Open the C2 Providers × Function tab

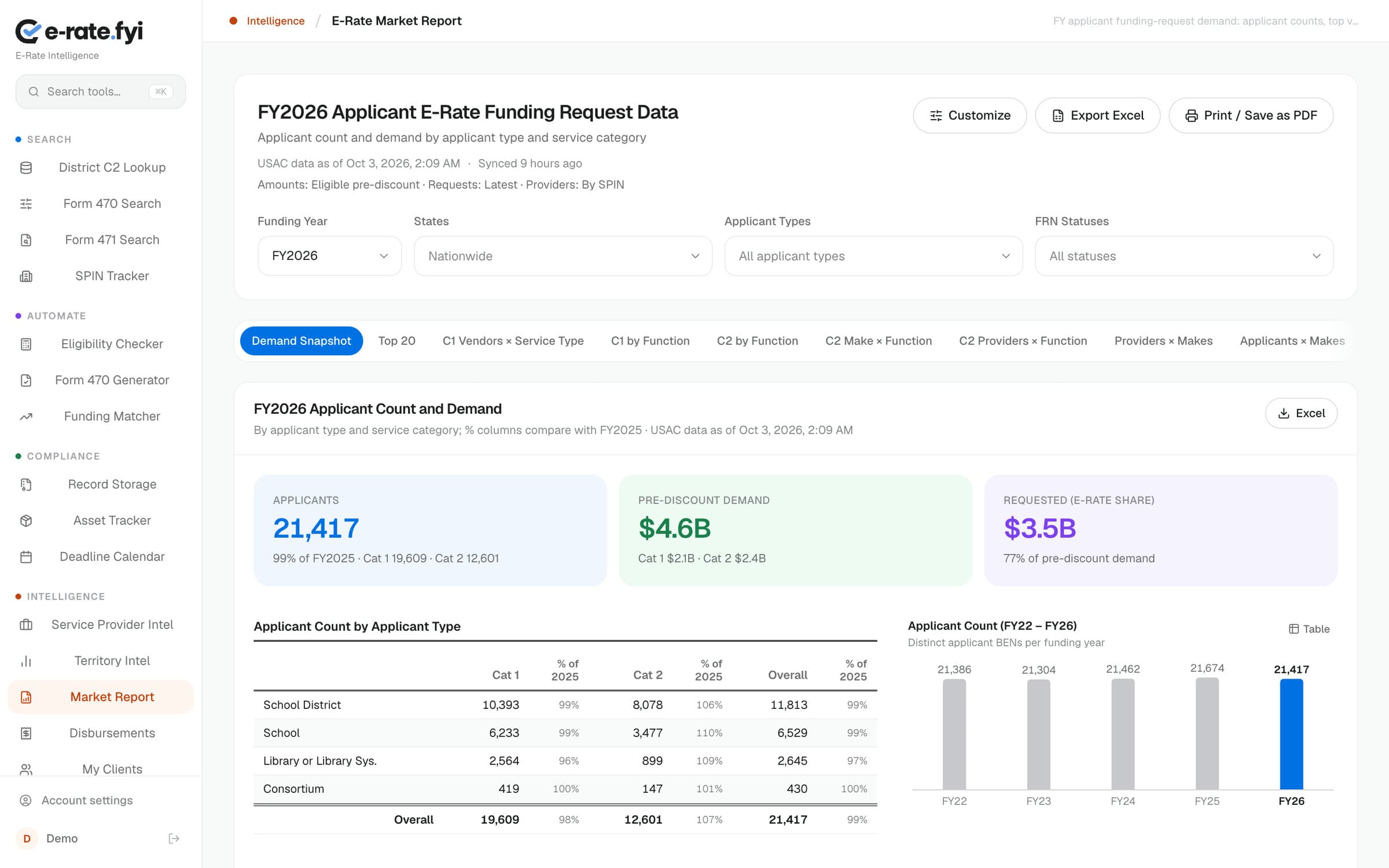[x=1023, y=341]
